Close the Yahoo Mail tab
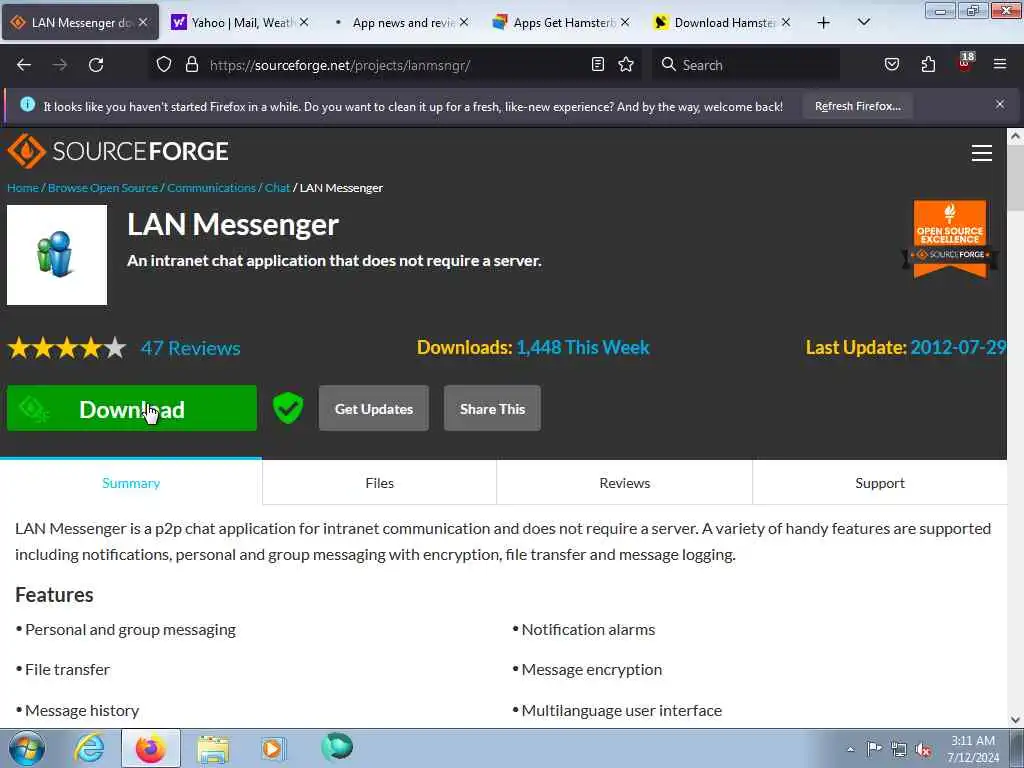The image size is (1024, 768). (x=304, y=22)
